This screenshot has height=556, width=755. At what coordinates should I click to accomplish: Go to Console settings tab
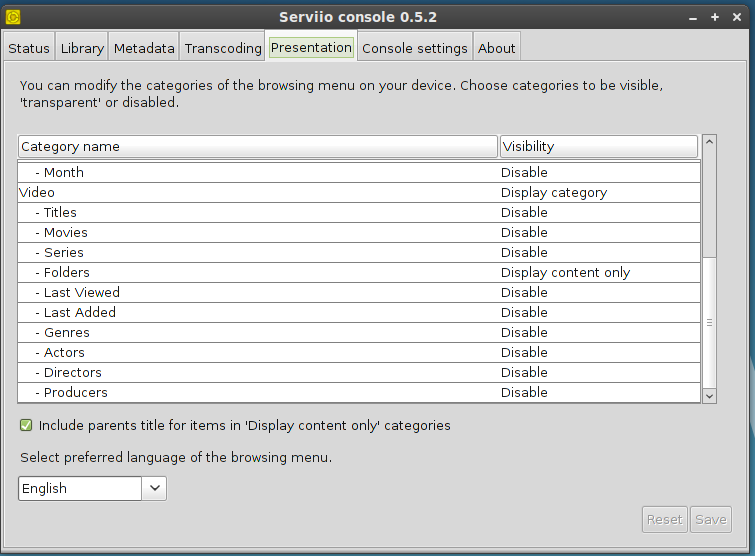(414, 48)
